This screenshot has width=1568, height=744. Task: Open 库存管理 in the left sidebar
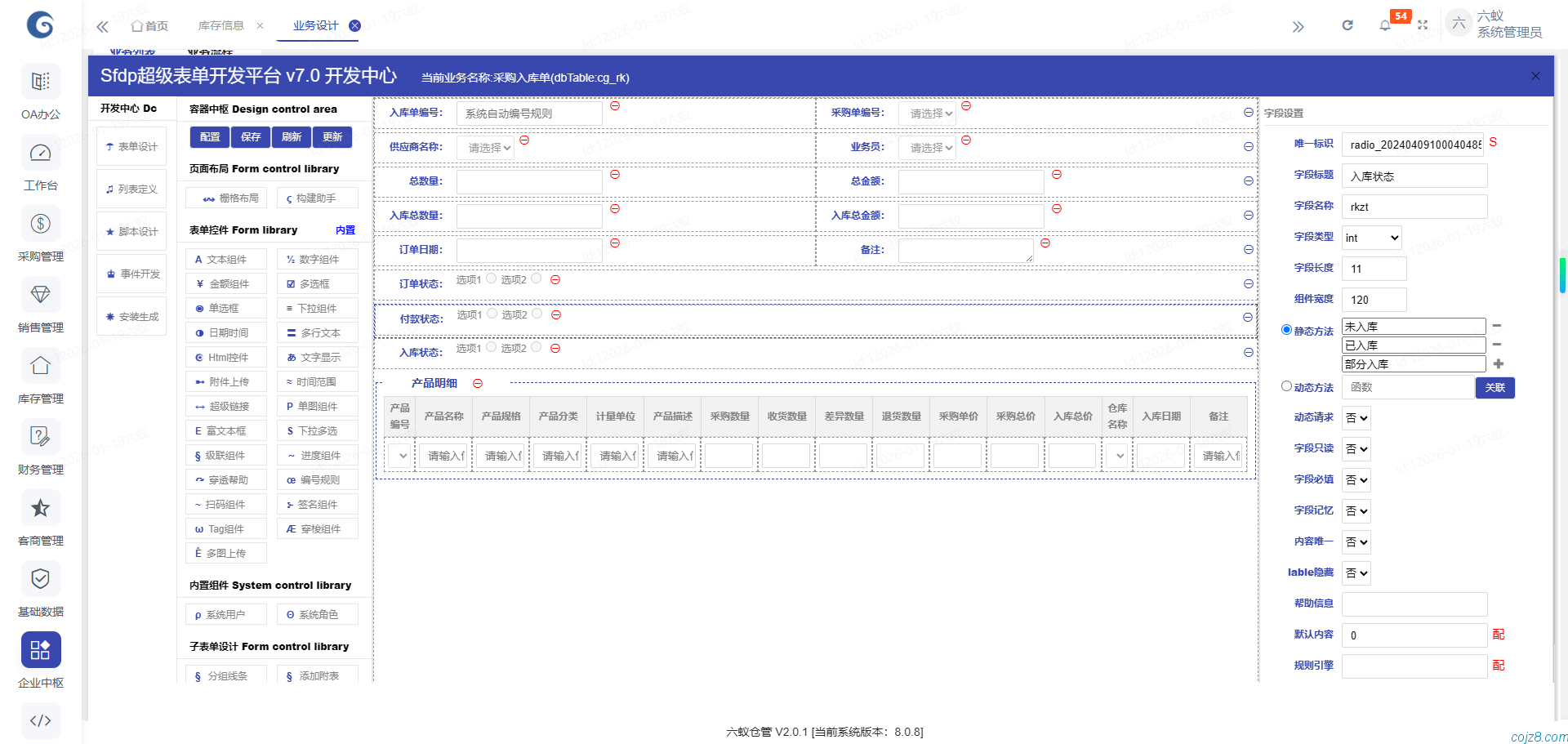click(x=40, y=376)
